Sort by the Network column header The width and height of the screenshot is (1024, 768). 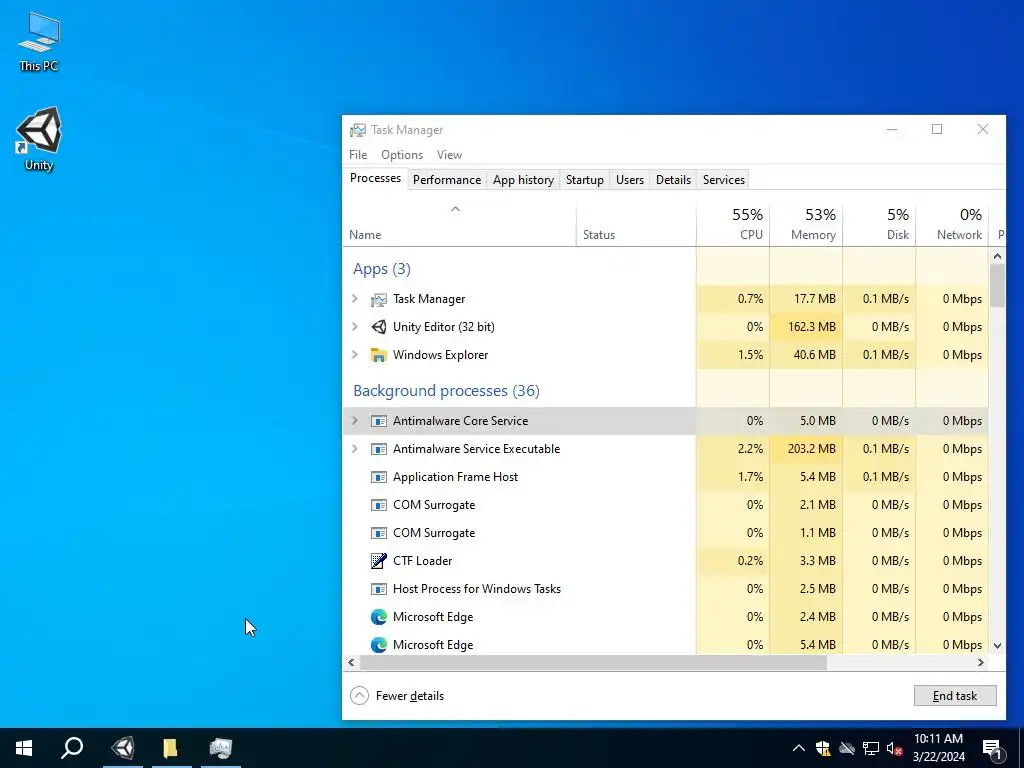952,225
